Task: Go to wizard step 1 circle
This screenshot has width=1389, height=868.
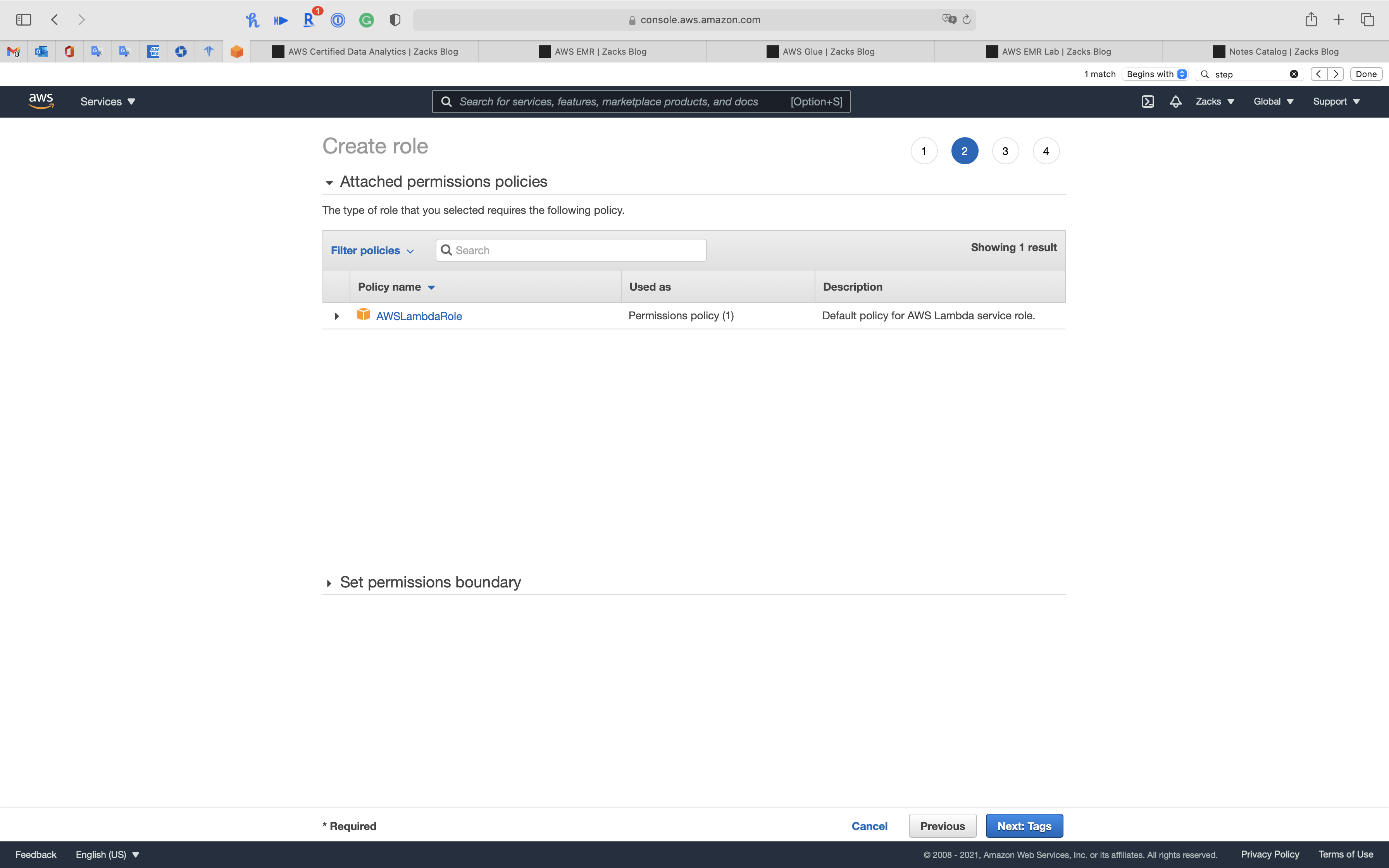Action: 924,151
